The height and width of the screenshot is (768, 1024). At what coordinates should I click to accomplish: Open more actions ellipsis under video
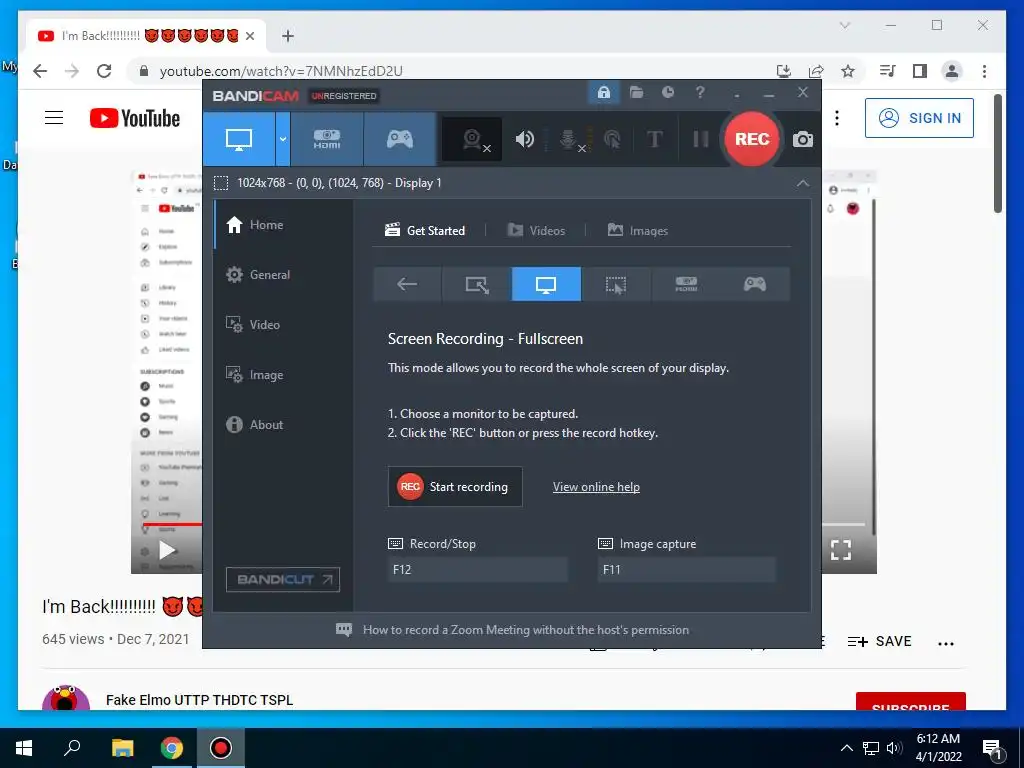click(x=946, y=643)
